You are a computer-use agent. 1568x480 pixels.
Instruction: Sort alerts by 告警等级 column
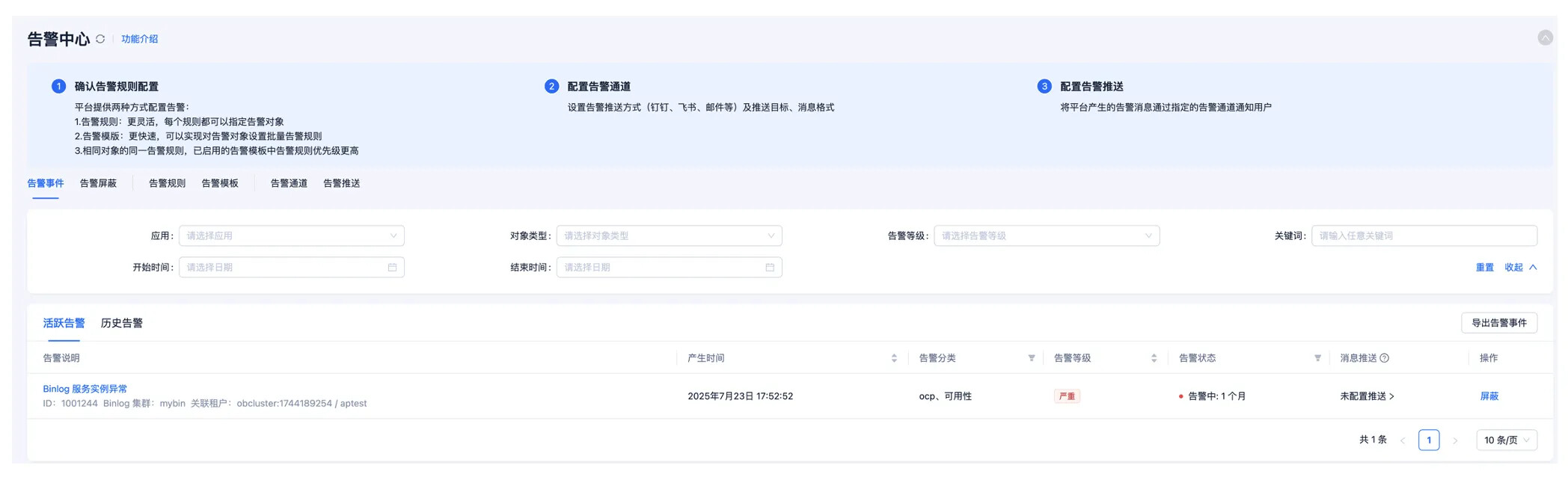pos(1154,358)
